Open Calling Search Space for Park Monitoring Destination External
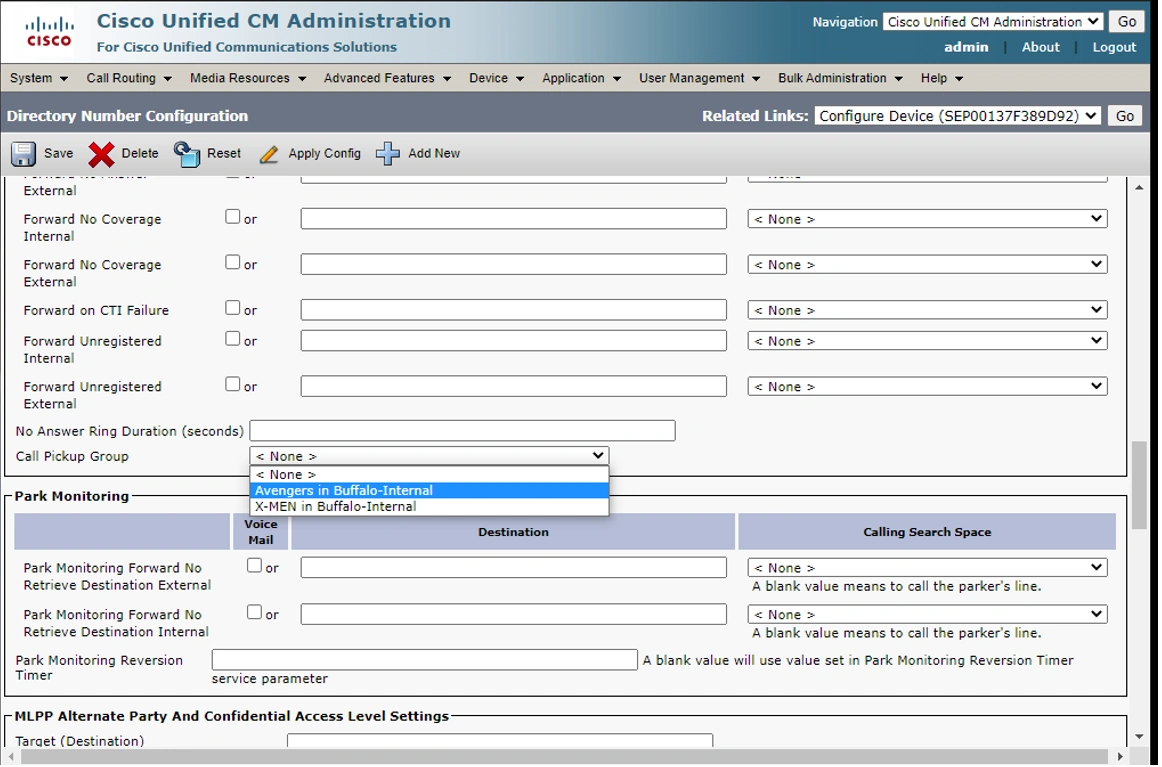The width and height of the screenshot is (1162, 767). coord(927,568)
